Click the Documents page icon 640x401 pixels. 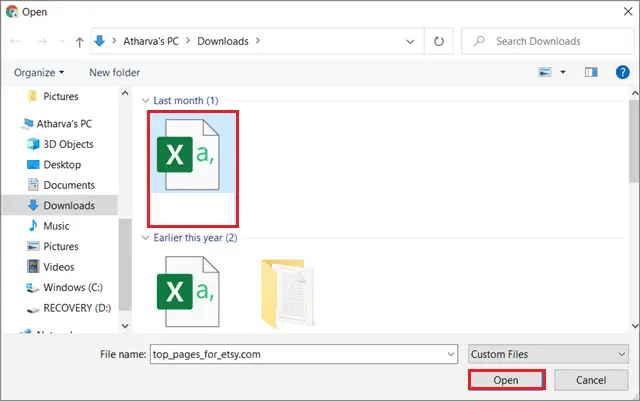33,185
